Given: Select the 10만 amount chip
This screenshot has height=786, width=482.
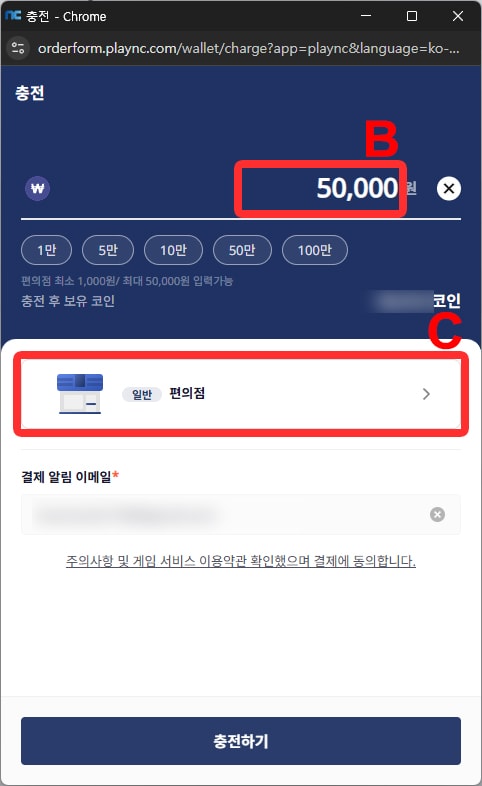Looking at the screenshot, I should pos(173,250).
